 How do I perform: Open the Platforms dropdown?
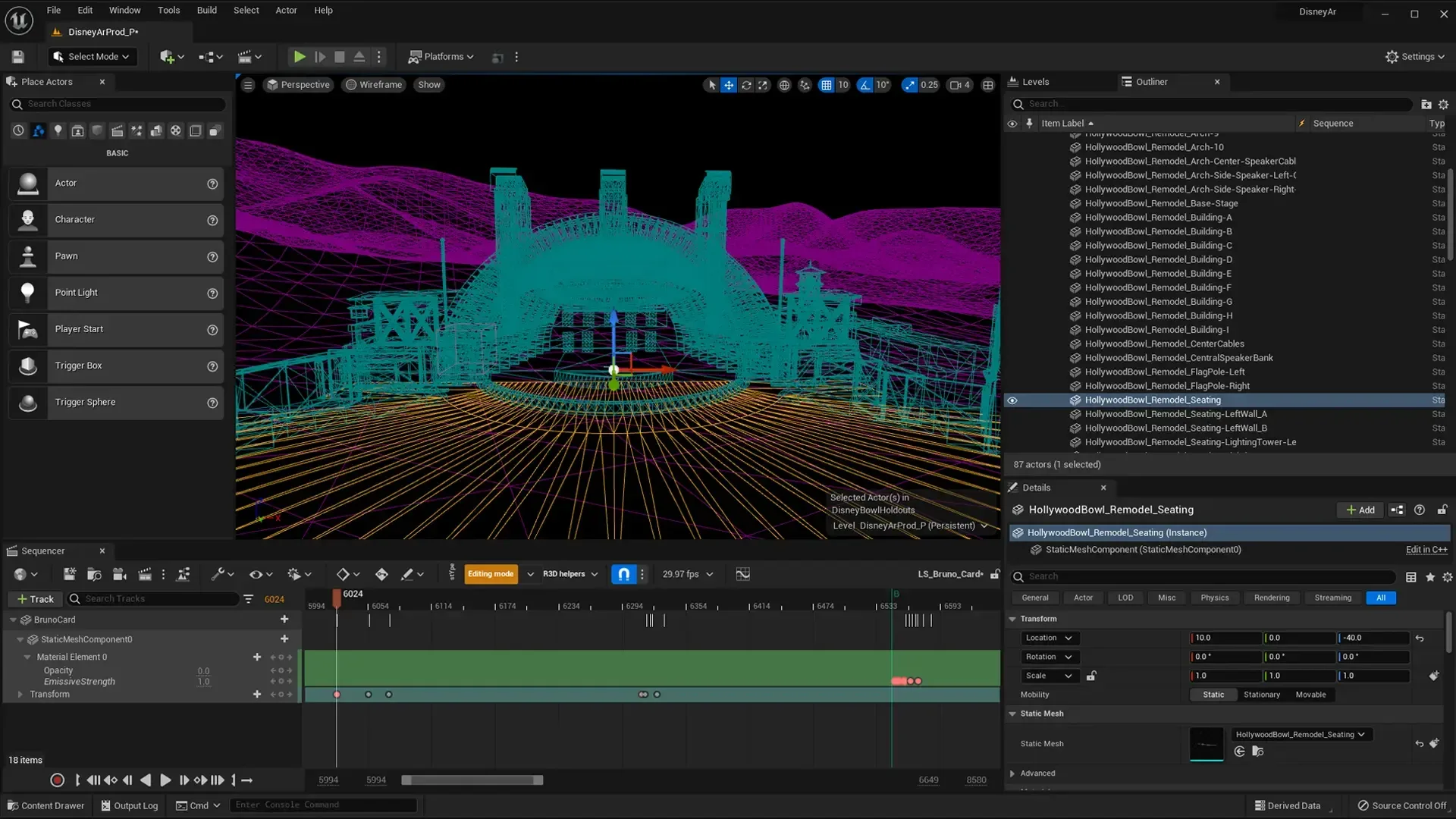pos(441,57)
